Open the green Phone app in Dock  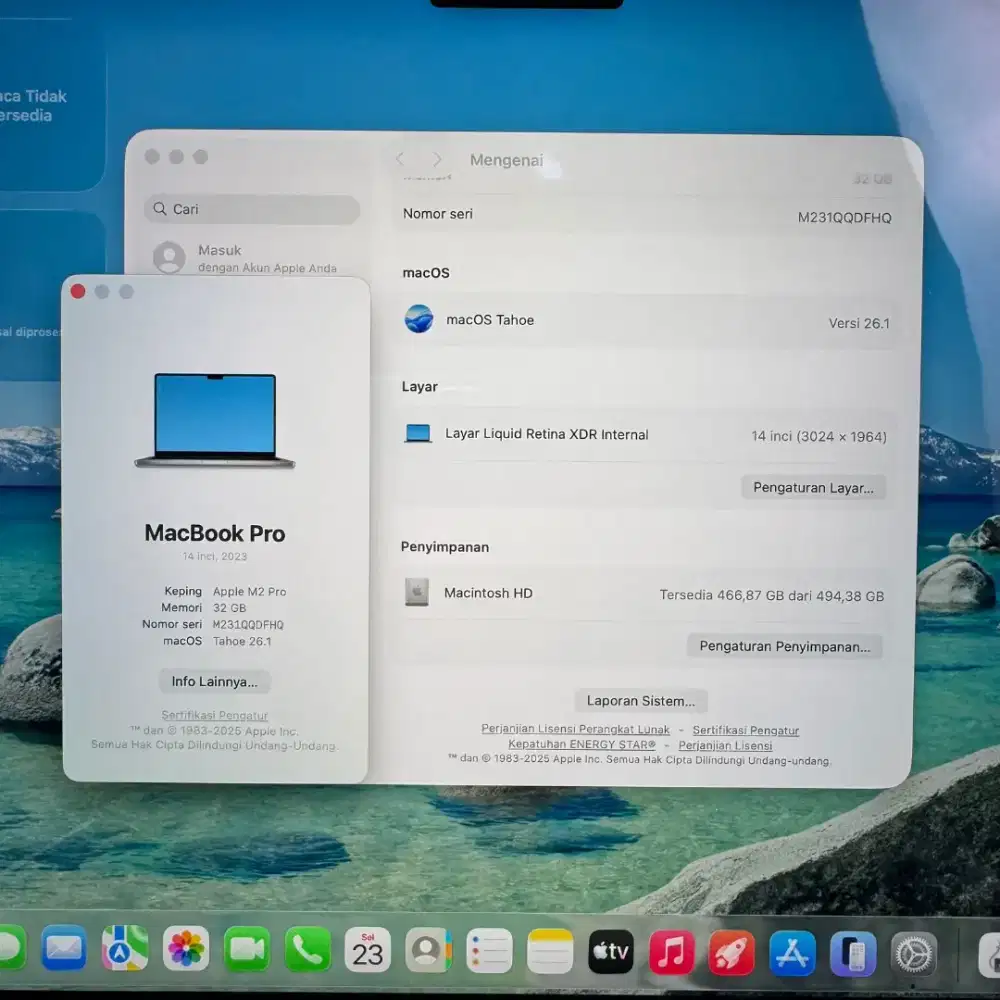307,950
